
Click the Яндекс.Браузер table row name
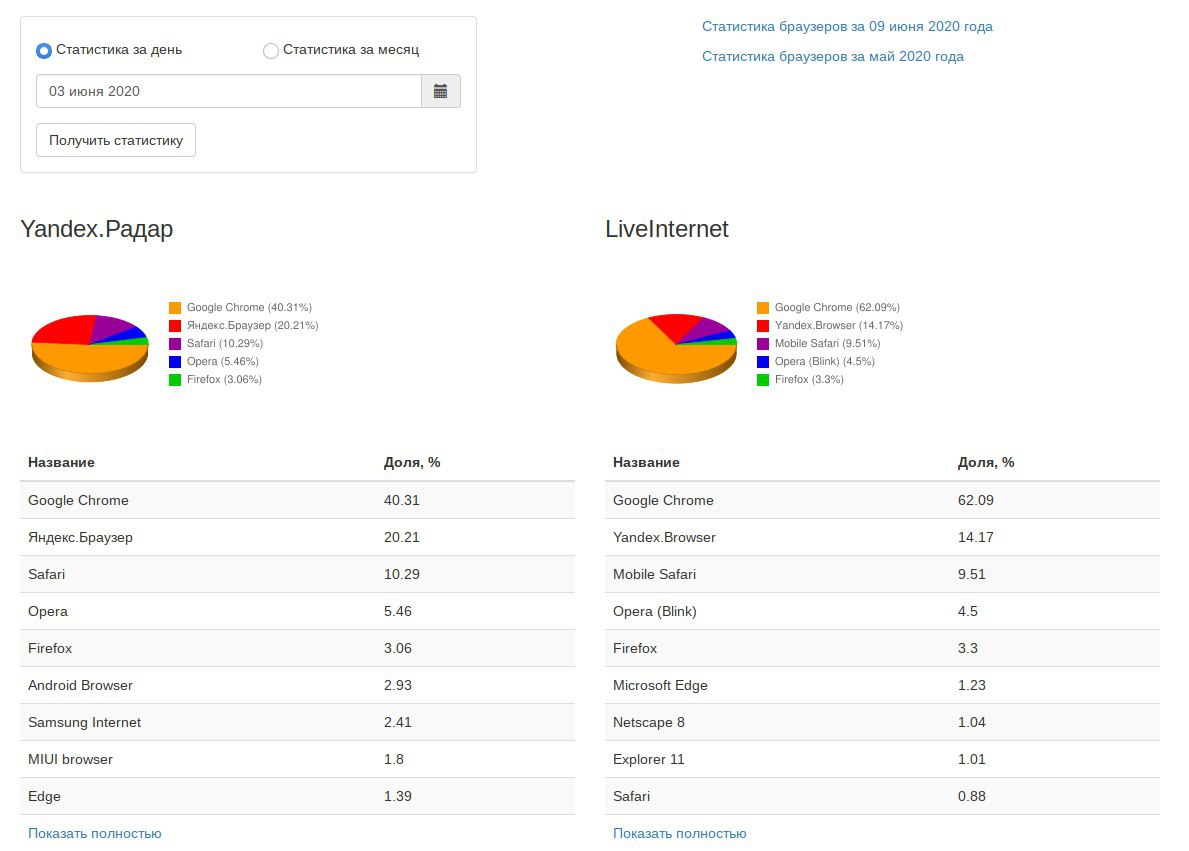[80, 537]
